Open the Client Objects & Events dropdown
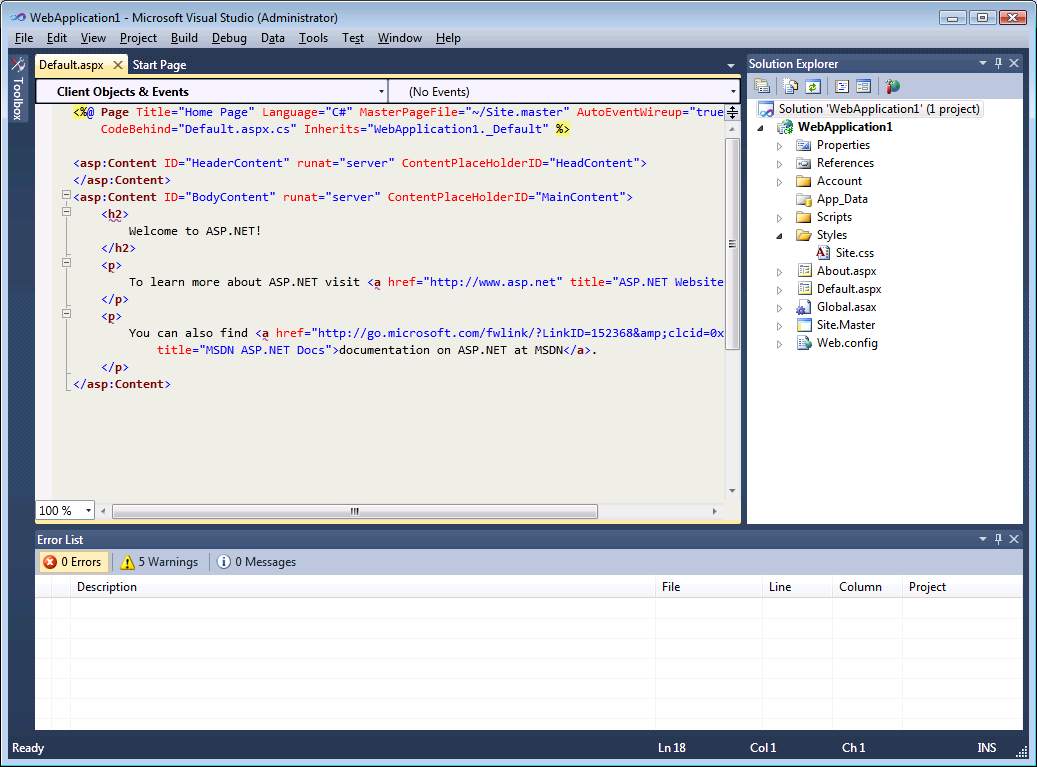This screenshot has width=1037, height=767. click(211, 91)
